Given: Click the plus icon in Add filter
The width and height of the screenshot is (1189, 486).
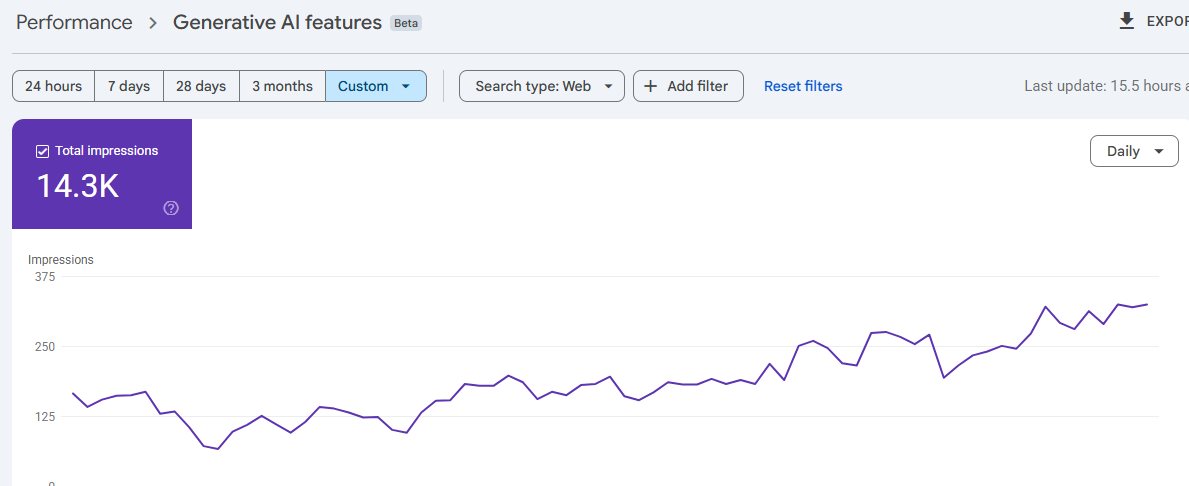Looking at the screenshot, I should (x=650, y=86).
